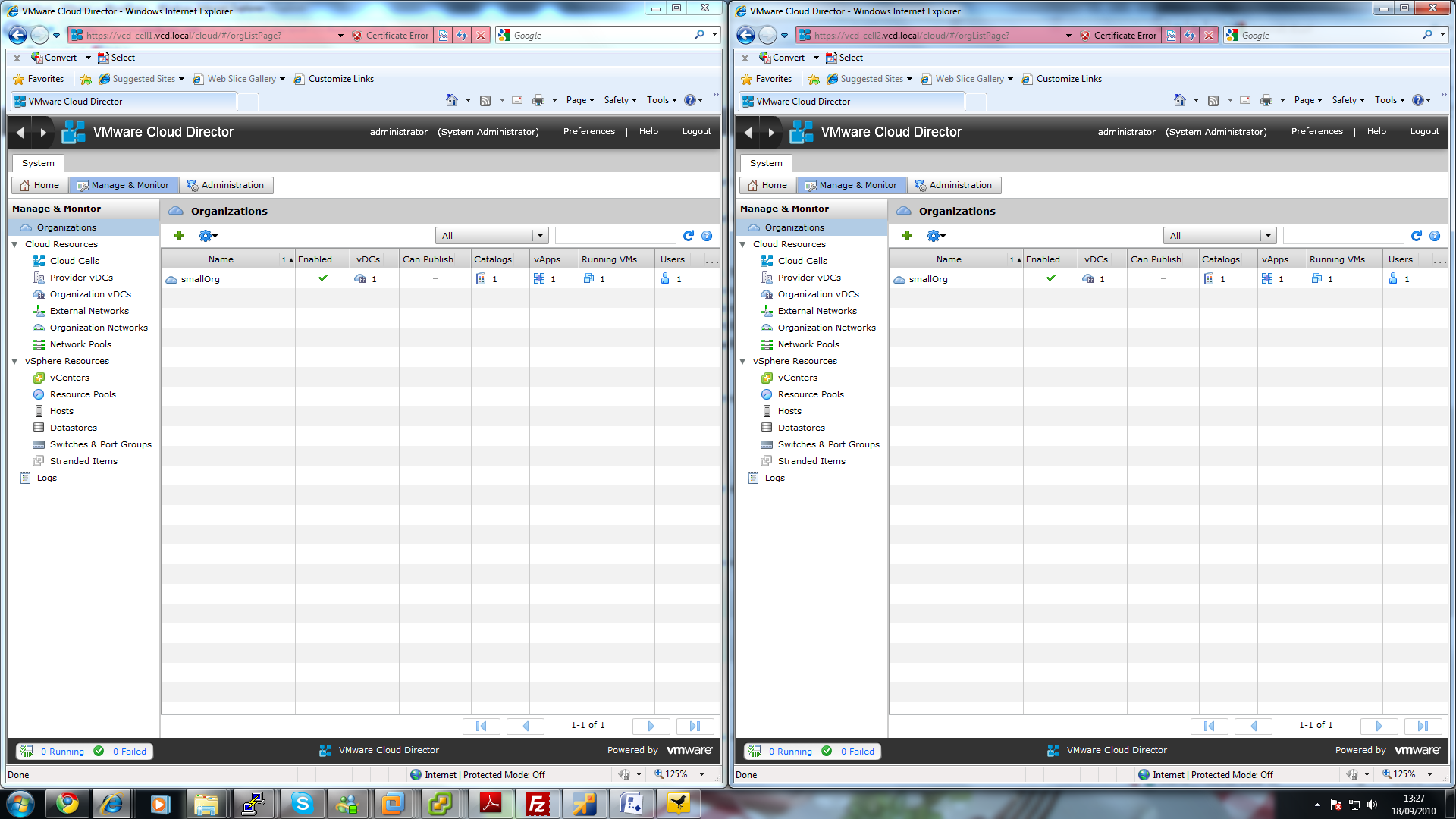Open vCenters in right window sidebar
This screenshot has height=819, width=1456.
coord(797,378)
